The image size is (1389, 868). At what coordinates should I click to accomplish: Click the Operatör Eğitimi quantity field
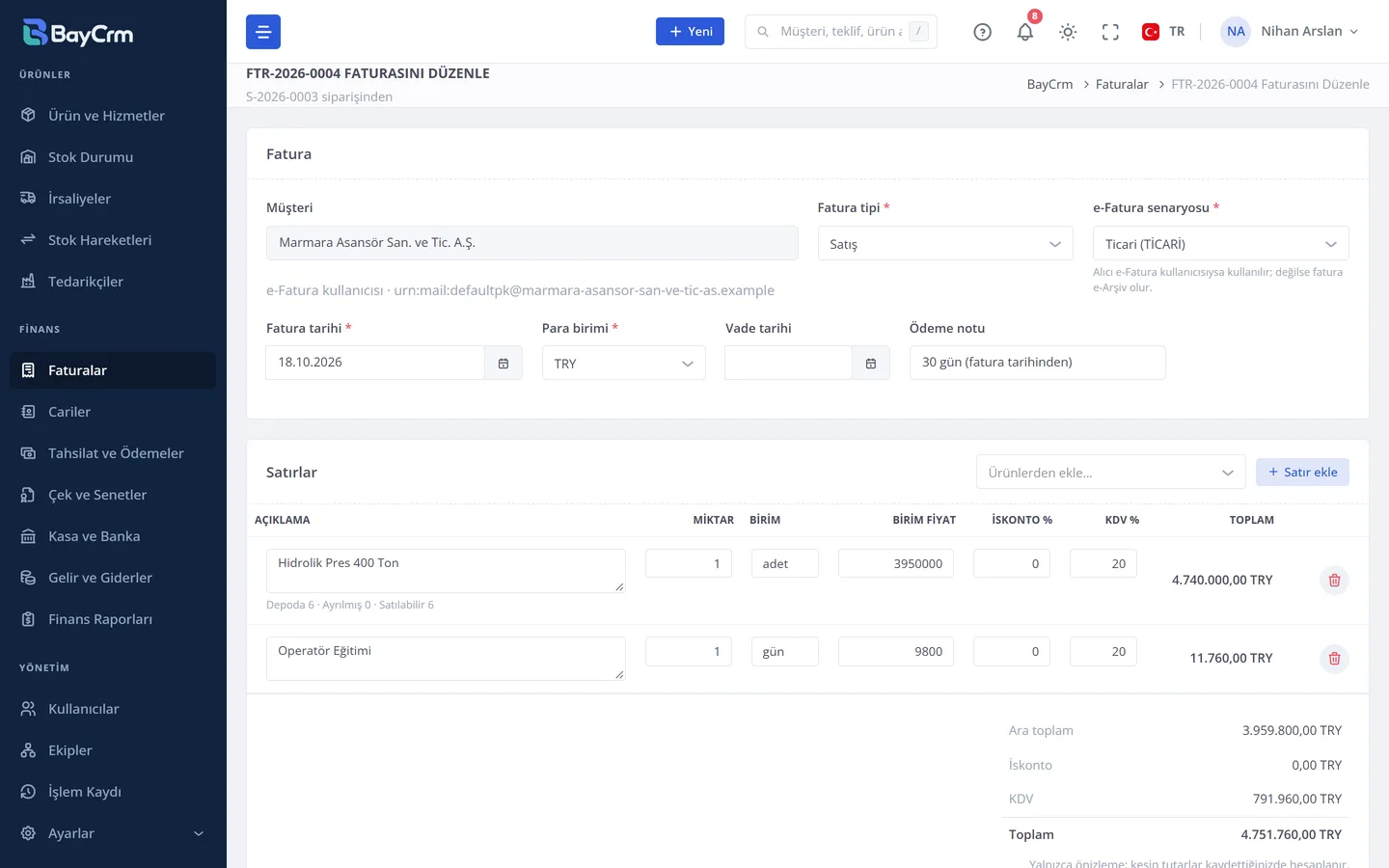pos(689,651)
